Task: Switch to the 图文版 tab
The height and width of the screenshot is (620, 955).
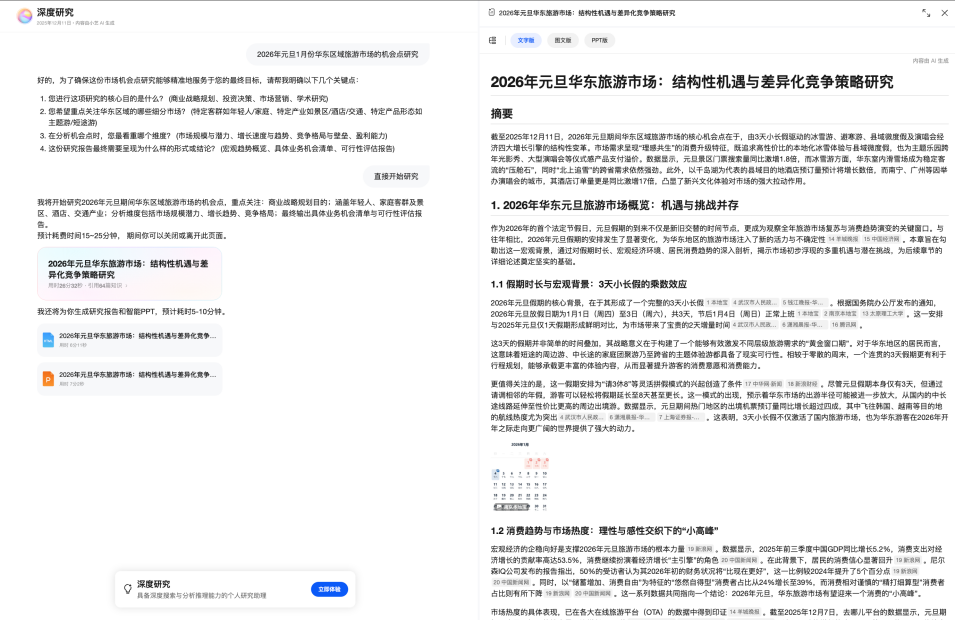Action: (x=562, y=40)
